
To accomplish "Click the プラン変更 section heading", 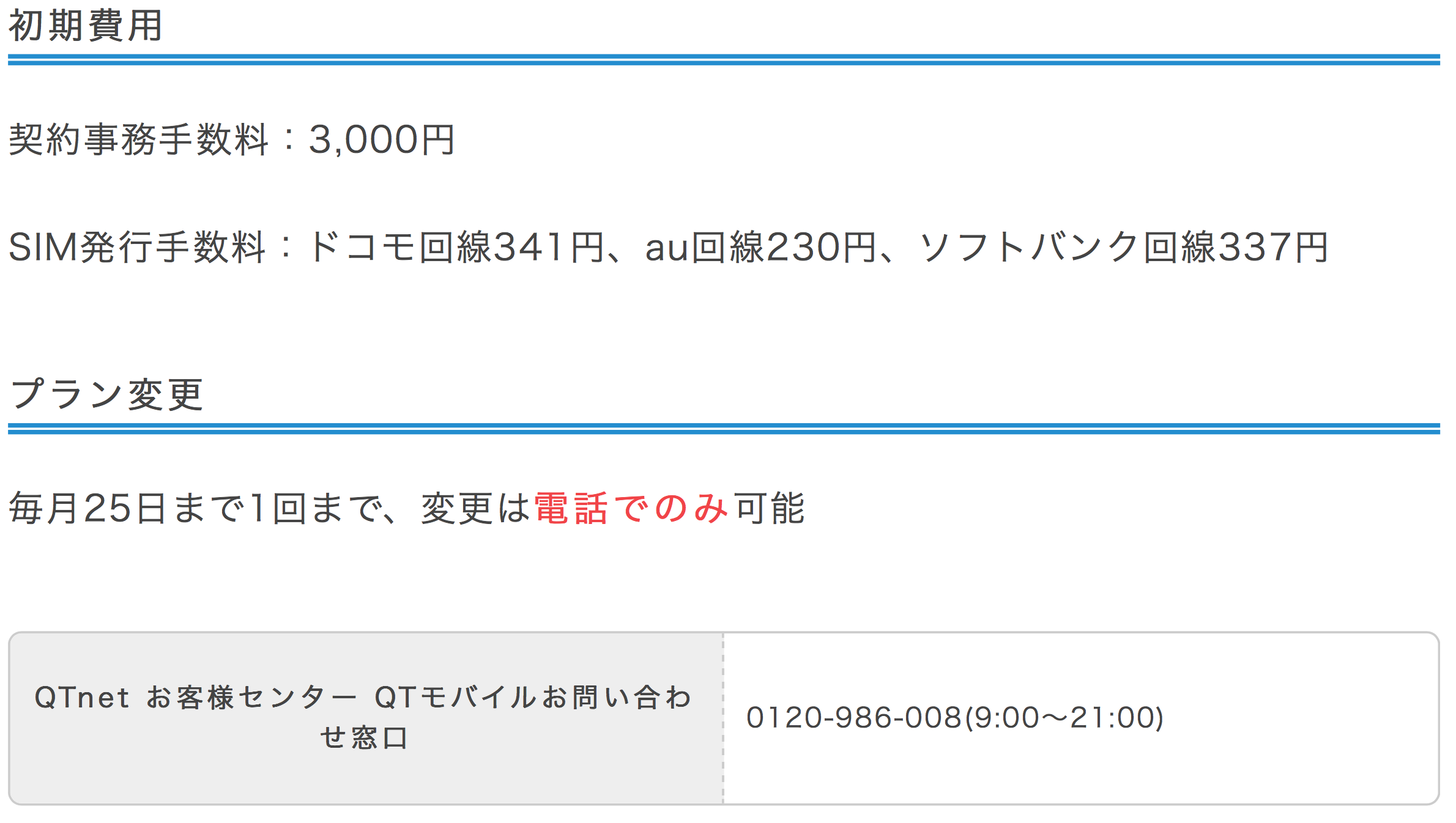I will (x=106, y=394).
